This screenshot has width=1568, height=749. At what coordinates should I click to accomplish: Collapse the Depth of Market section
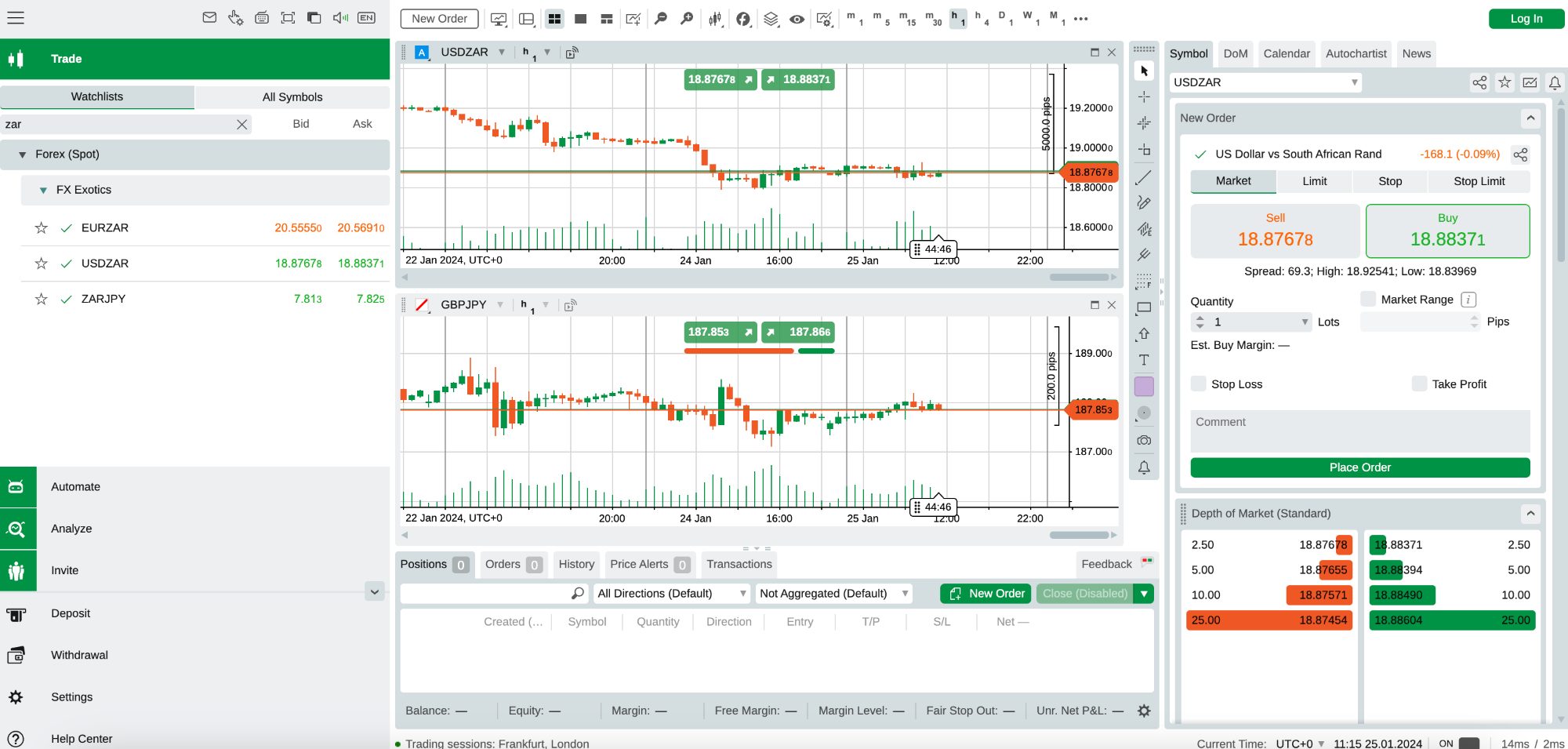click(x=1530, y=514)
